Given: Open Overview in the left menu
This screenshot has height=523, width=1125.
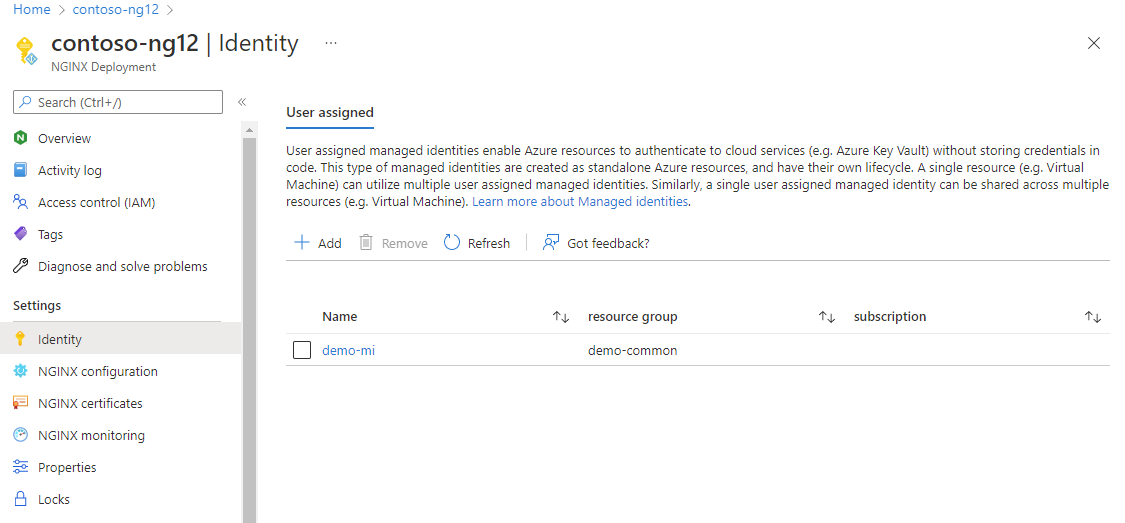Looking at the screenshot, I should click(x=65, y=138).
